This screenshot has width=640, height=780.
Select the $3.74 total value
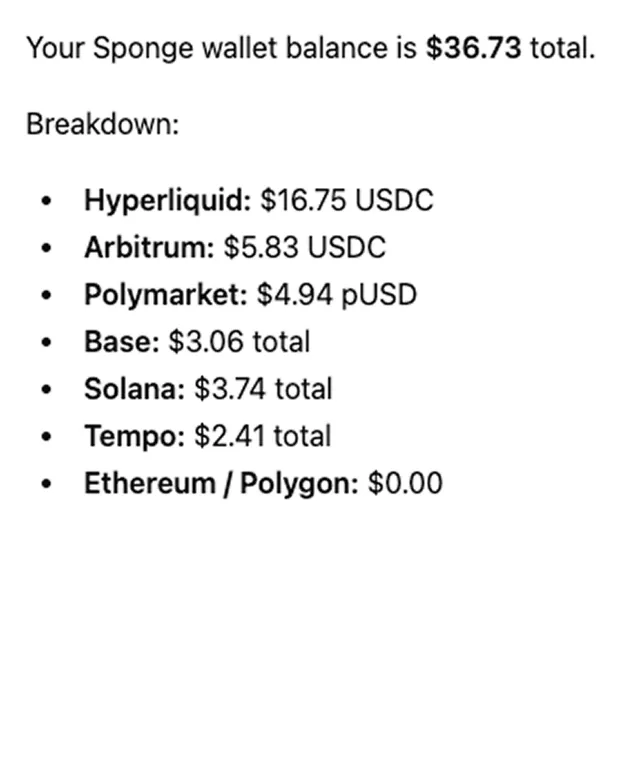coord(263,389)
